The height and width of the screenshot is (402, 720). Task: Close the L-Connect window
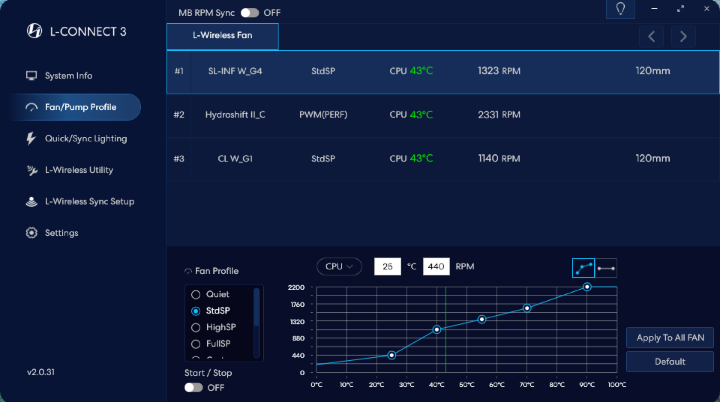707,9
